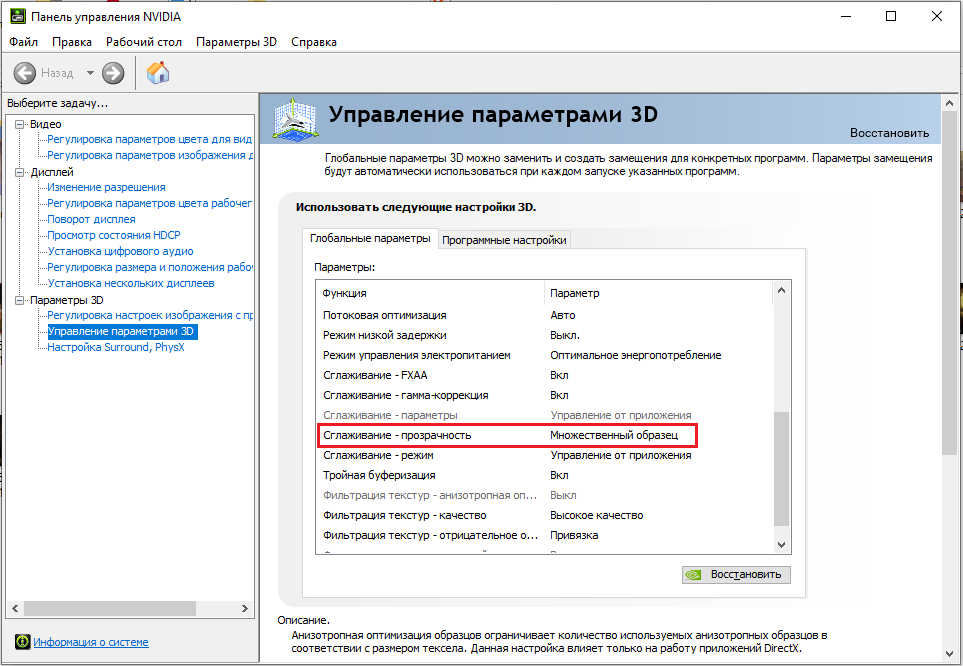
Task: Switch to the Глобальные параметры tab
Action: [x=370, y=238]
